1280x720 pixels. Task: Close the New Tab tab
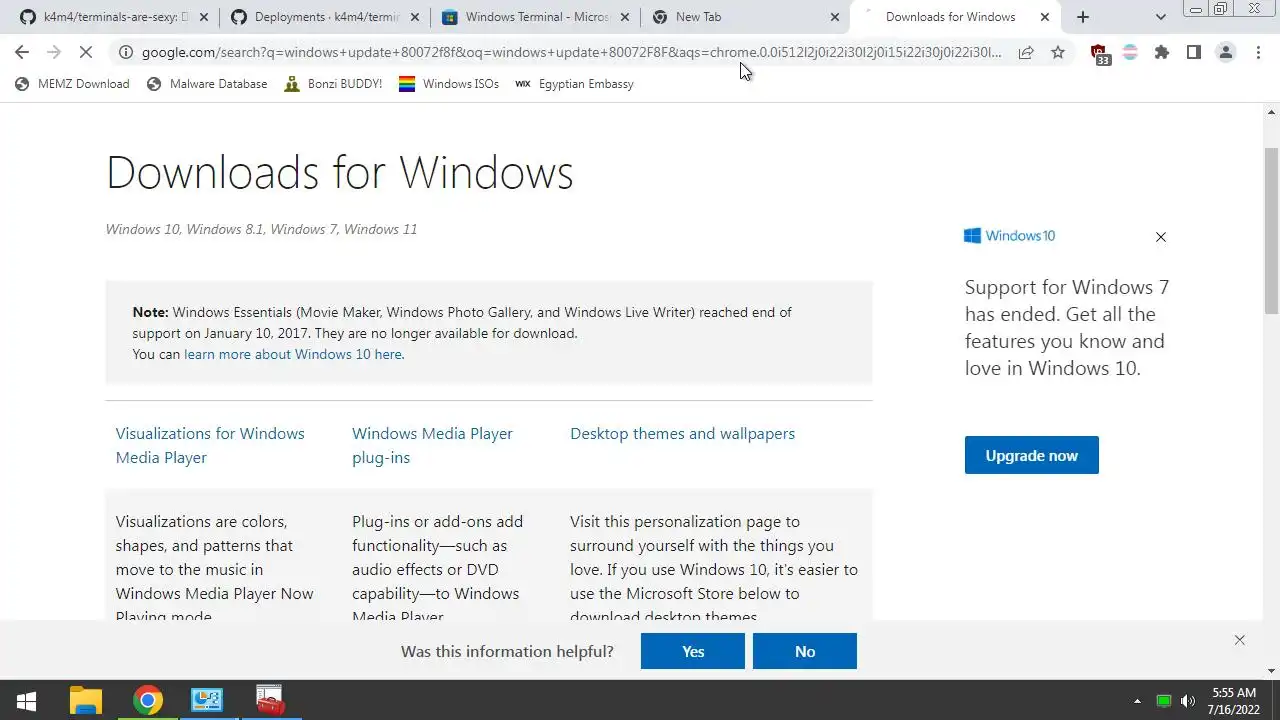[835, 17]
